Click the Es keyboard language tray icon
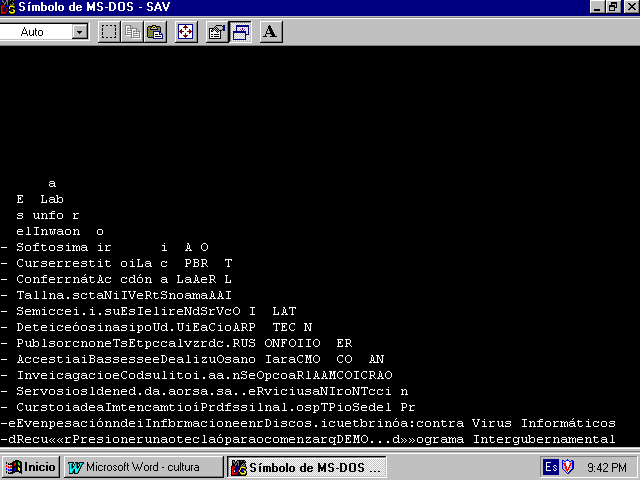 click(551, 467)
